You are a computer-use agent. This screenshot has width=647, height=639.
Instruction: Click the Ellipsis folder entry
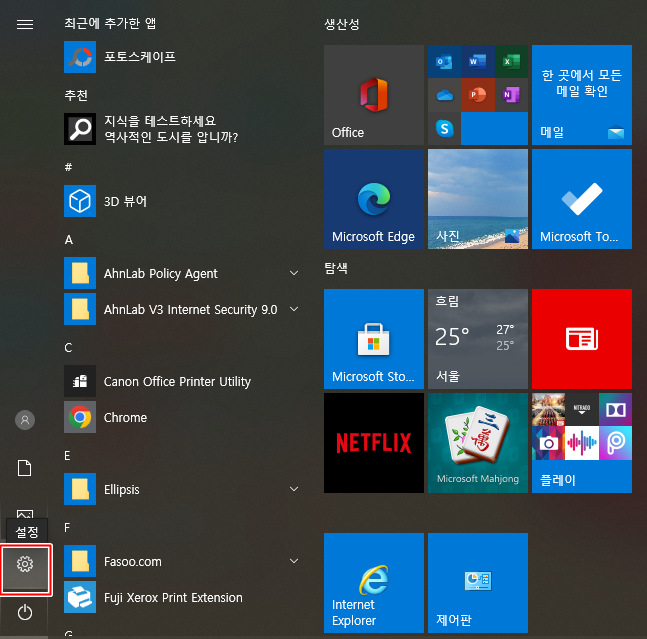tap(184, 489)
